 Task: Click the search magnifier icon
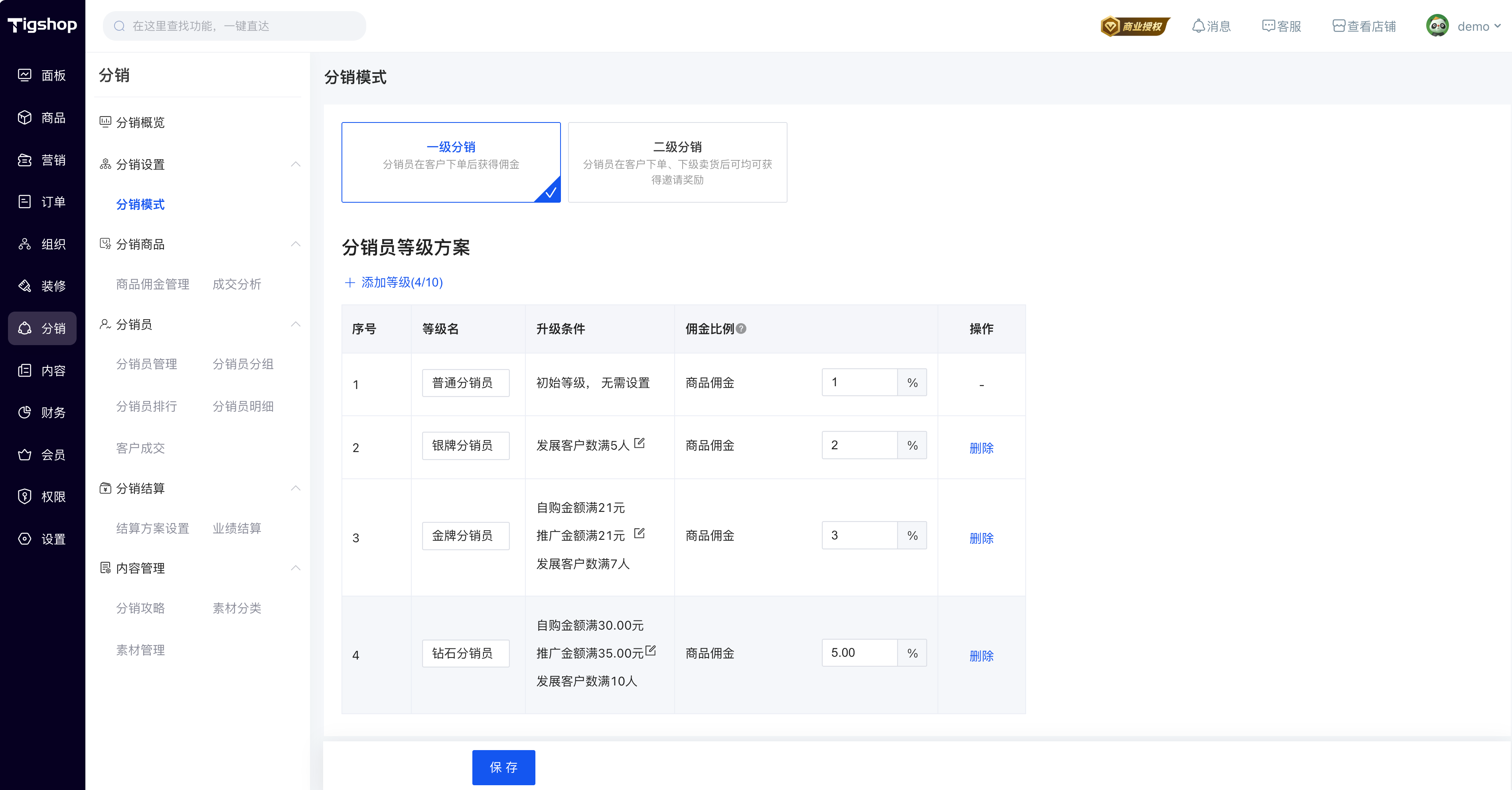click(x=119, y=26)
